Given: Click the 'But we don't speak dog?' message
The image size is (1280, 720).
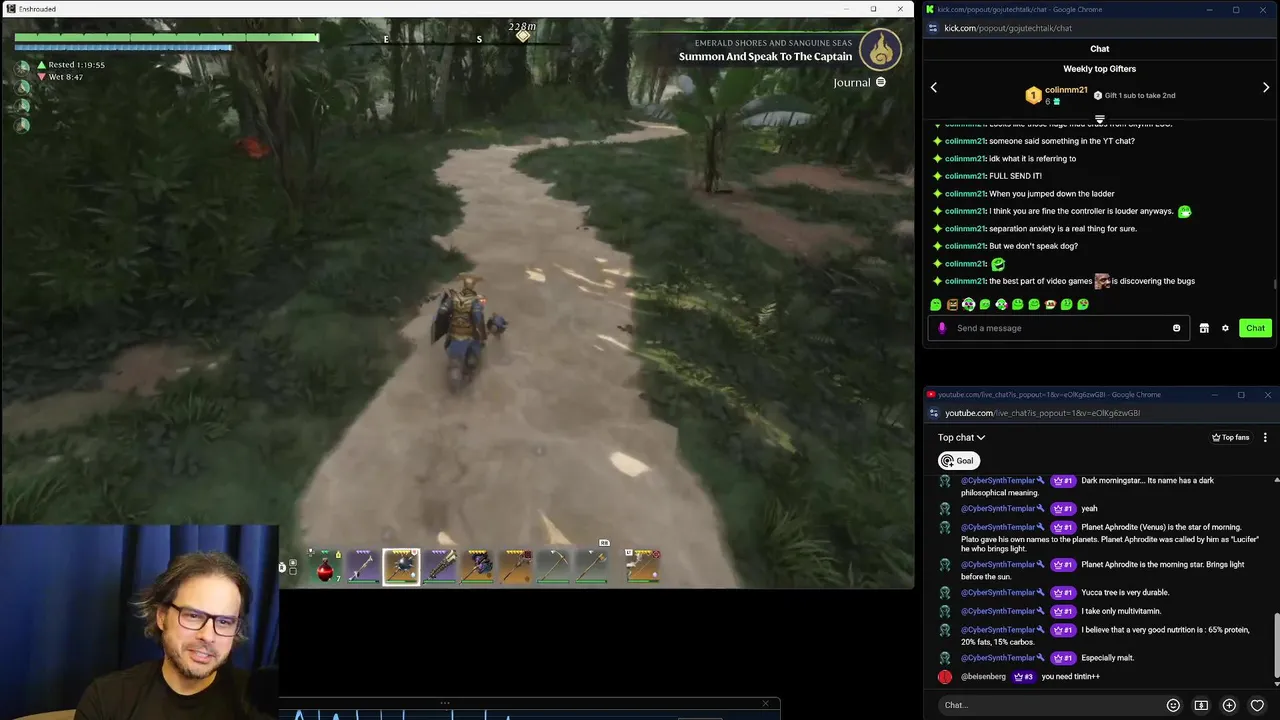Looking at the screenshot, I should 1033,246.
